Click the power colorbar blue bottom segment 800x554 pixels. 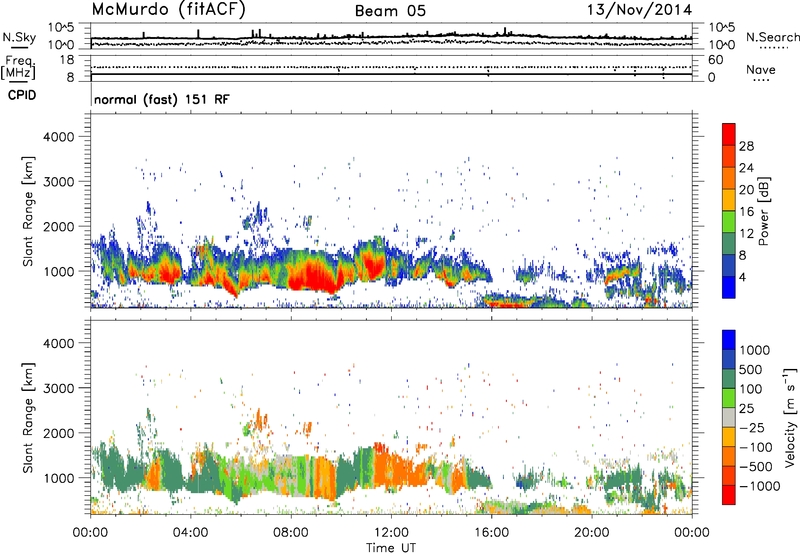[x=729, y=287]
